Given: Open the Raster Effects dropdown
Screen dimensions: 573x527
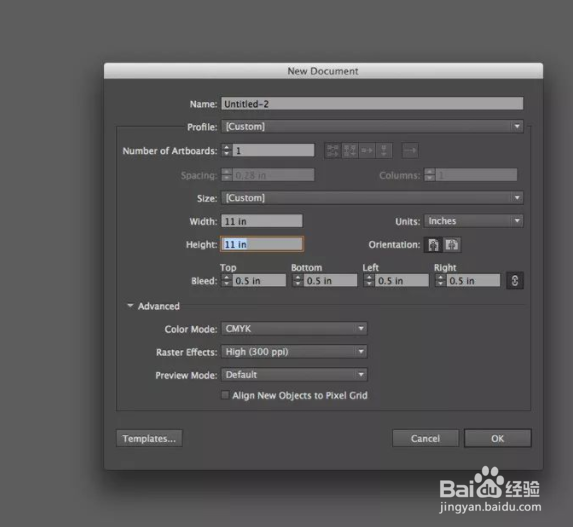Looking at the screenshot, I should pyautogui.click(x=294, y=352).
